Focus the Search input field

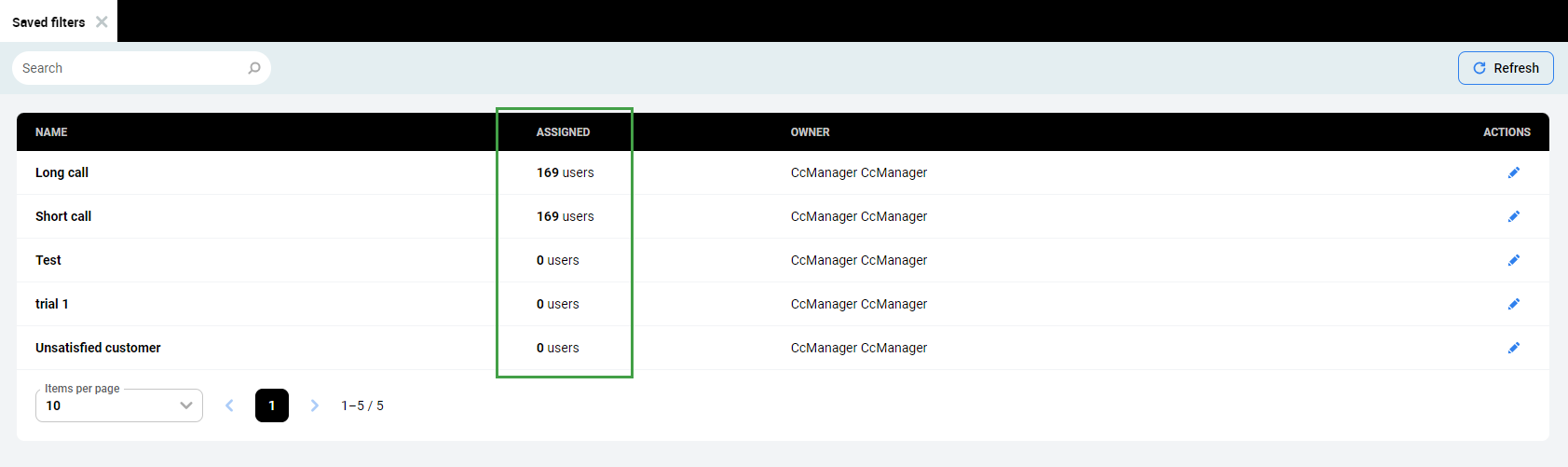point(130,68)
